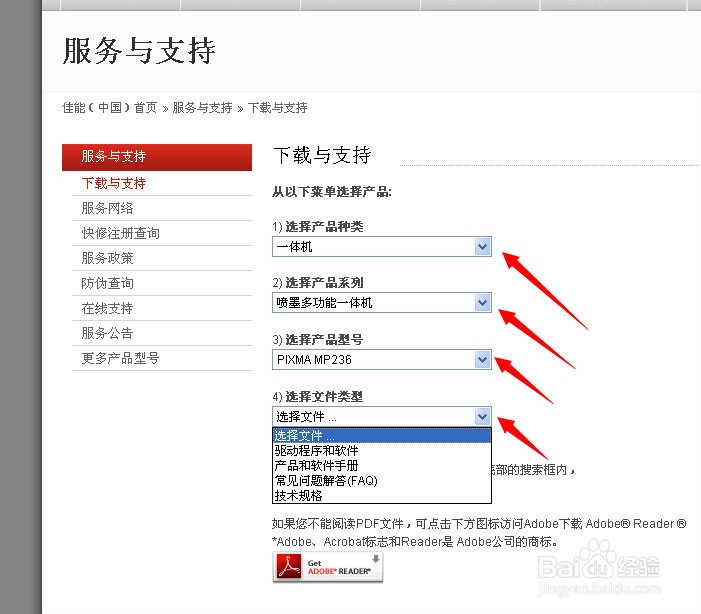The height and width of the screenshot is (614, 701).
Task: Click the Get Adobe Reader button
Action: (x=328, y=567)
